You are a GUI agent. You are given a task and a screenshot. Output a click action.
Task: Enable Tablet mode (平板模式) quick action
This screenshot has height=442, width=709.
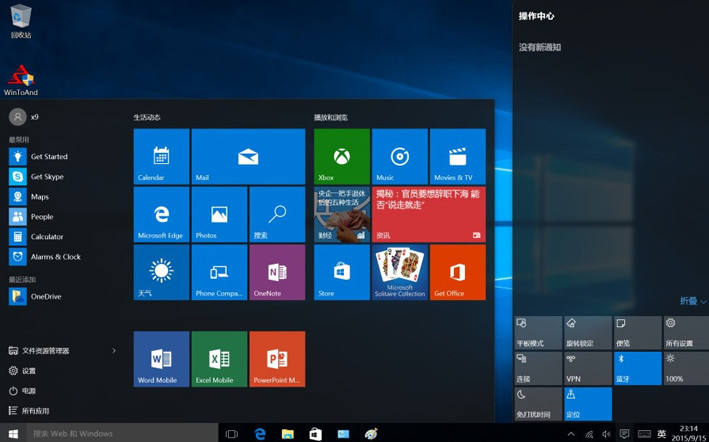coord(536,333)
